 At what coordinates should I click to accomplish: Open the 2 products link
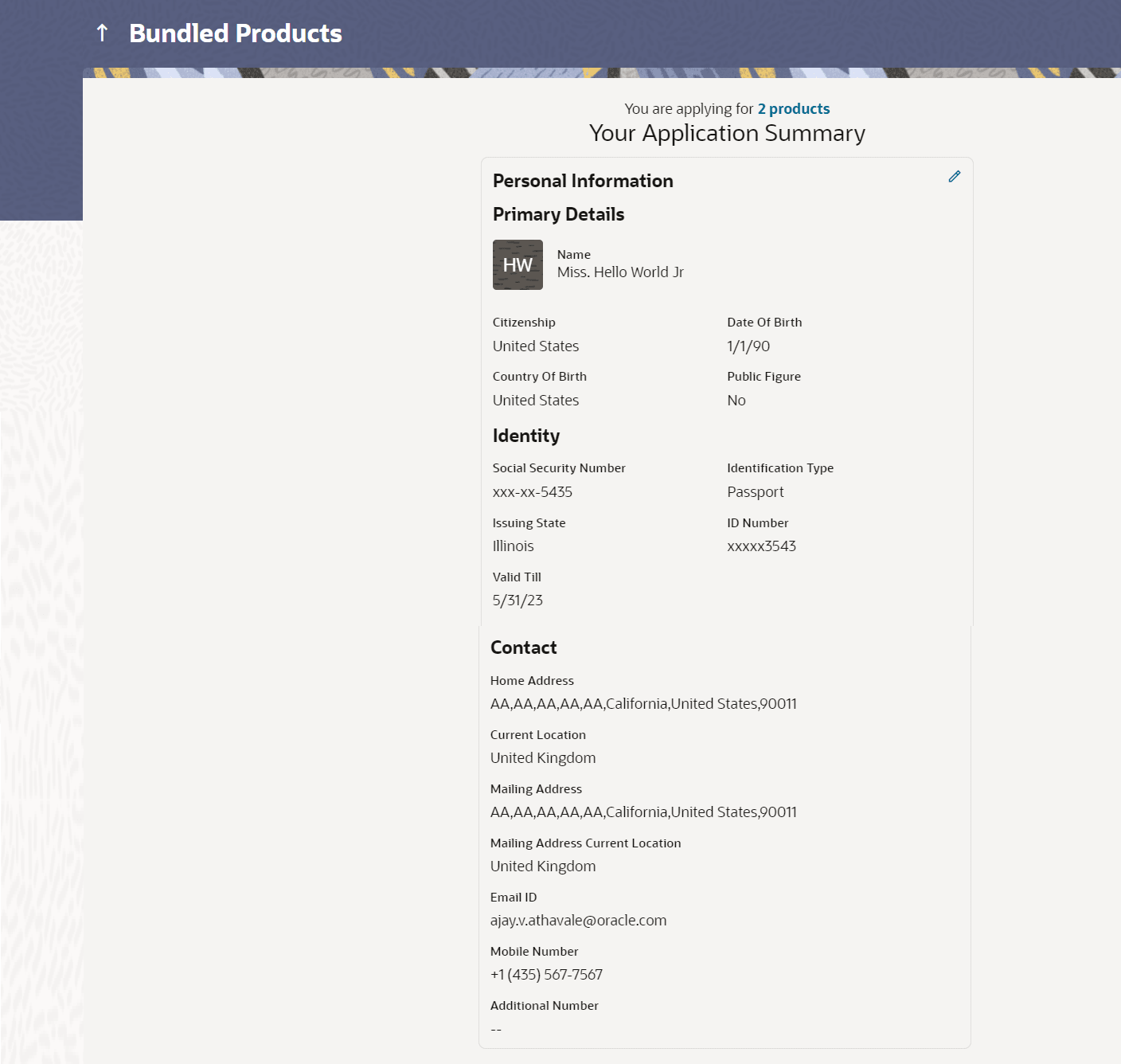[x=793, y=109]
